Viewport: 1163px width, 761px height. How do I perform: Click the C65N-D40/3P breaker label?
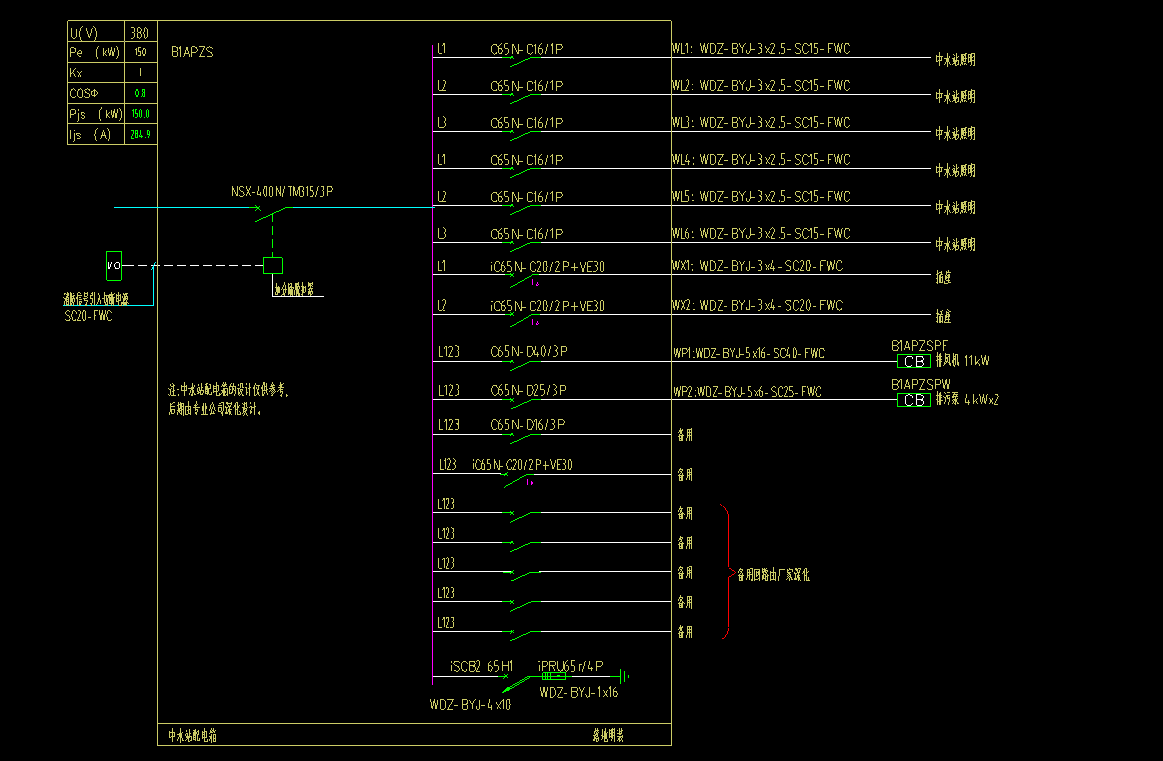pyautogui.click(x=529, y=352)
